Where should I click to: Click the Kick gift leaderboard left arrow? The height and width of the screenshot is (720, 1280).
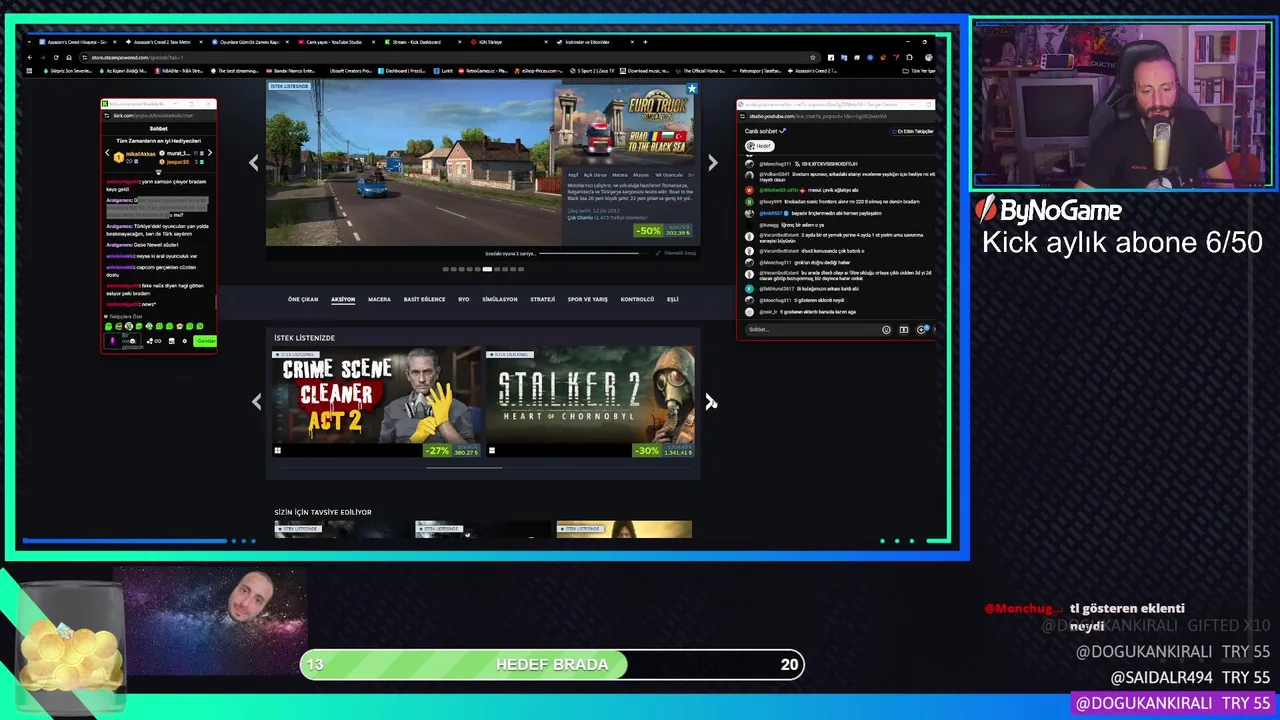click(107, 153)
